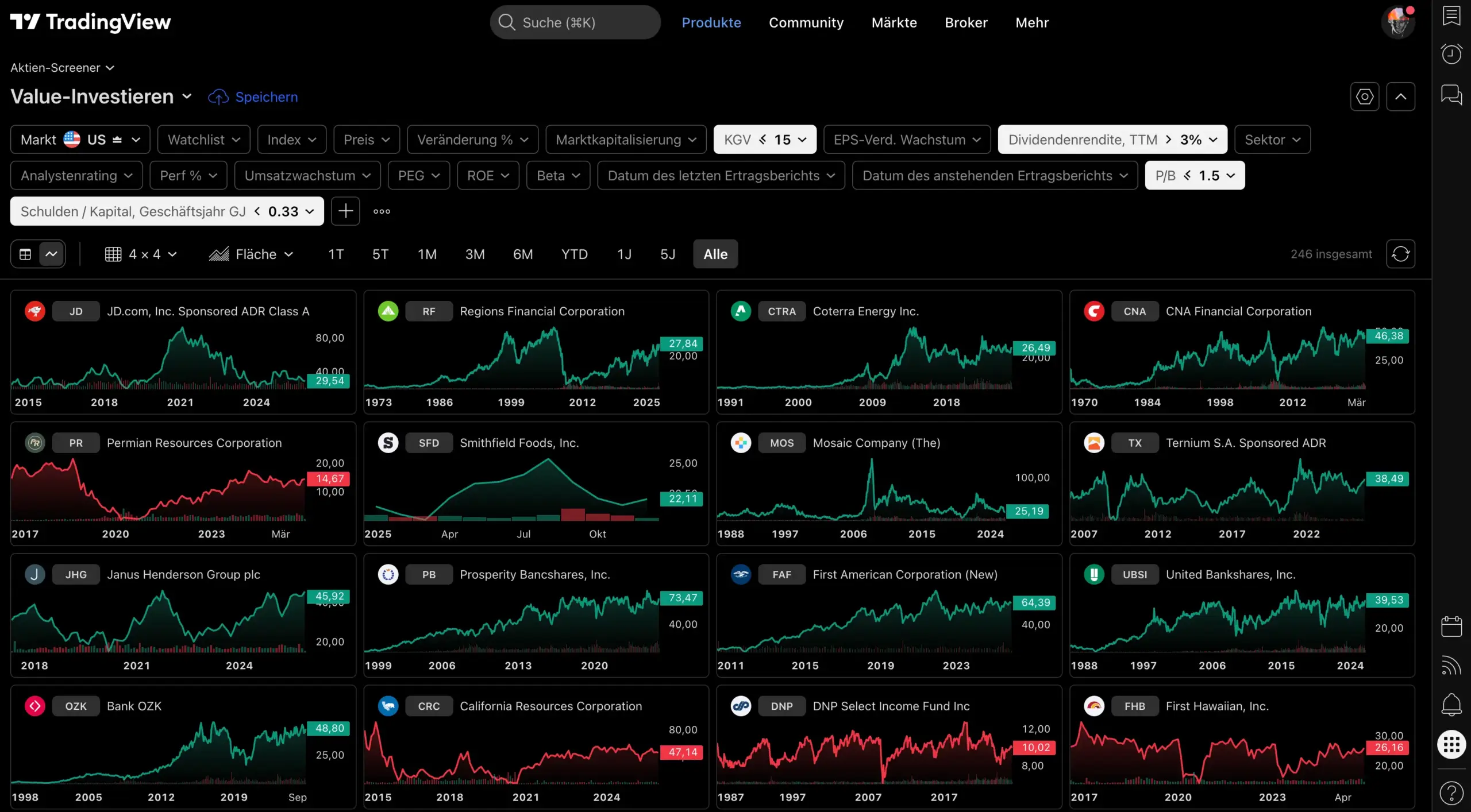
Task: Open the Fläche chart type dropdown
Action: click(252, 254)
